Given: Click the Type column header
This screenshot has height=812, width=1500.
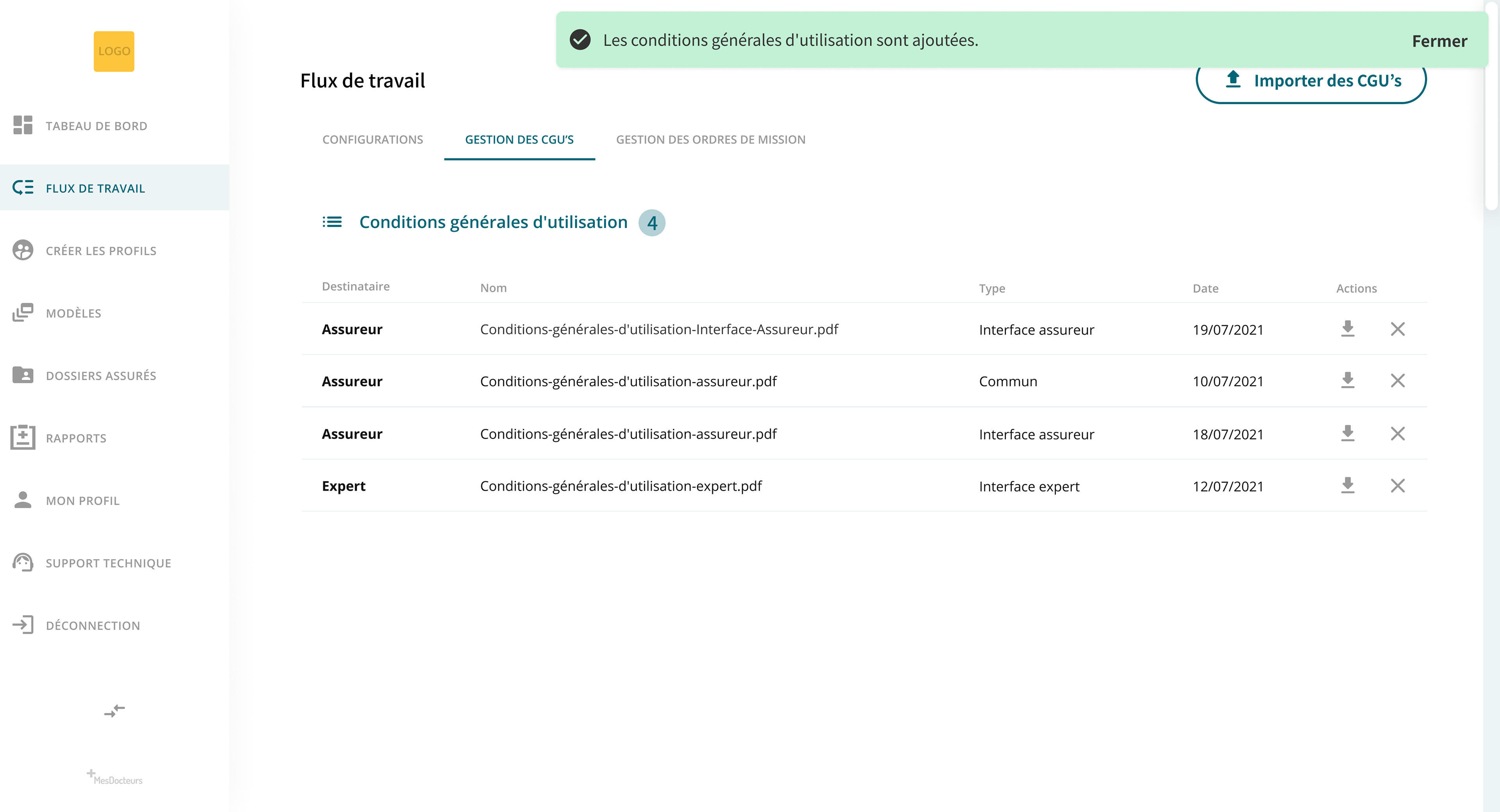Looking at the screenshot, I should coord(992,289).
